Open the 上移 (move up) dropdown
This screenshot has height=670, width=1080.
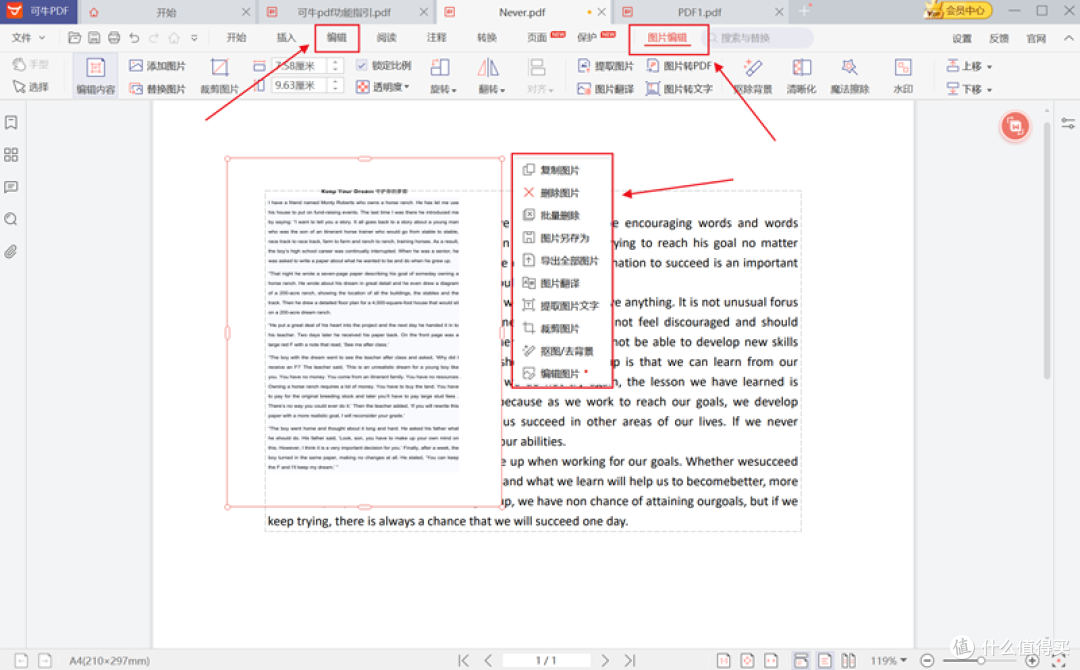pos(969,66)
